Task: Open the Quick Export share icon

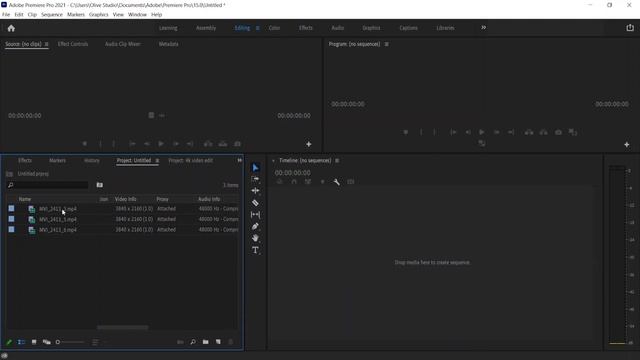Action: (630, 28)
